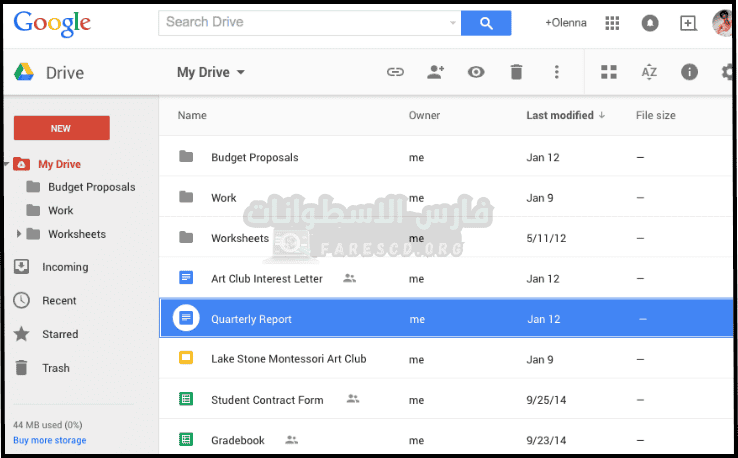Open Google apps grid launcher
The width and height of the screenshot is (738, 458).
coord(613,23)
